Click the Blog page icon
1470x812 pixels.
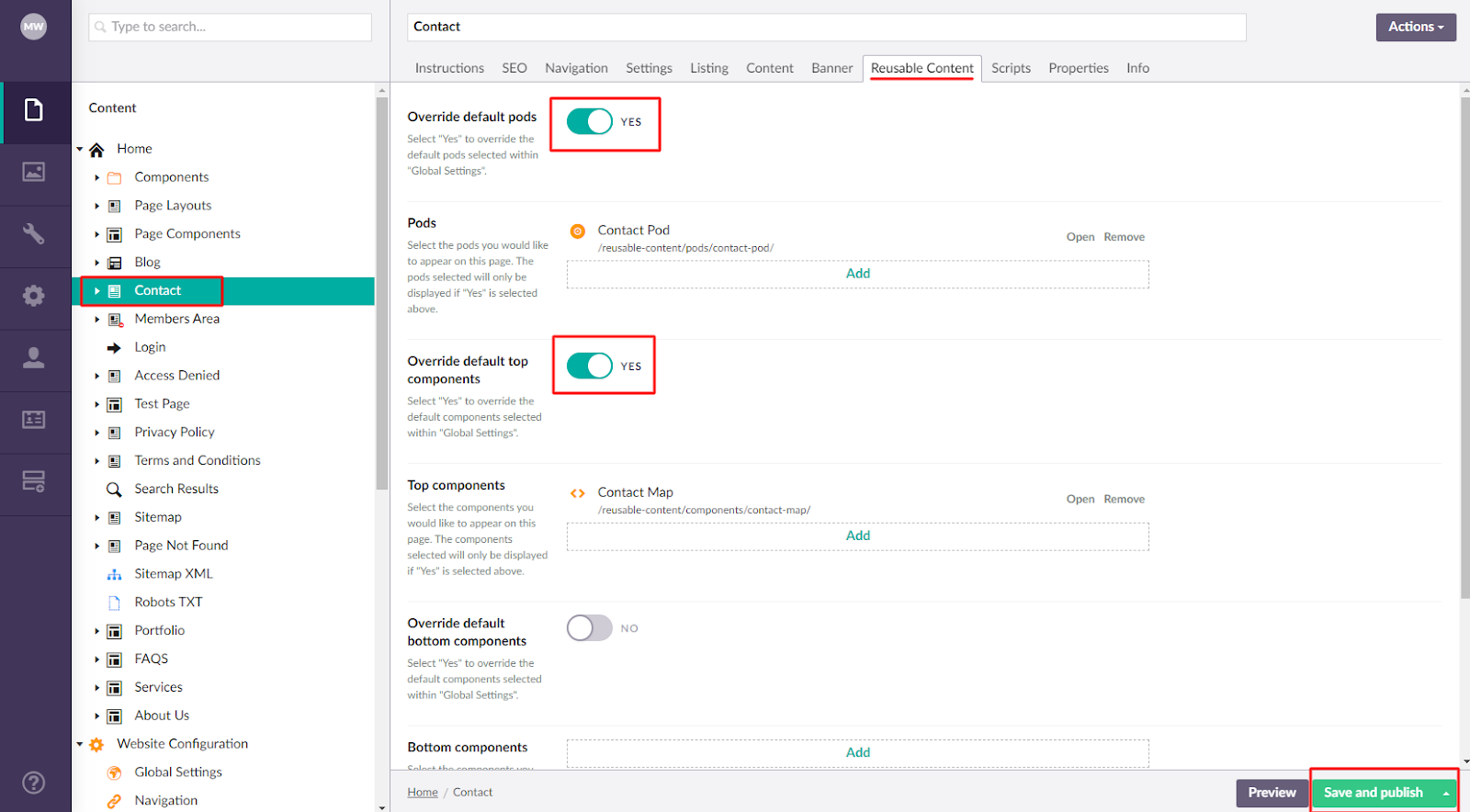click(114, 264)
